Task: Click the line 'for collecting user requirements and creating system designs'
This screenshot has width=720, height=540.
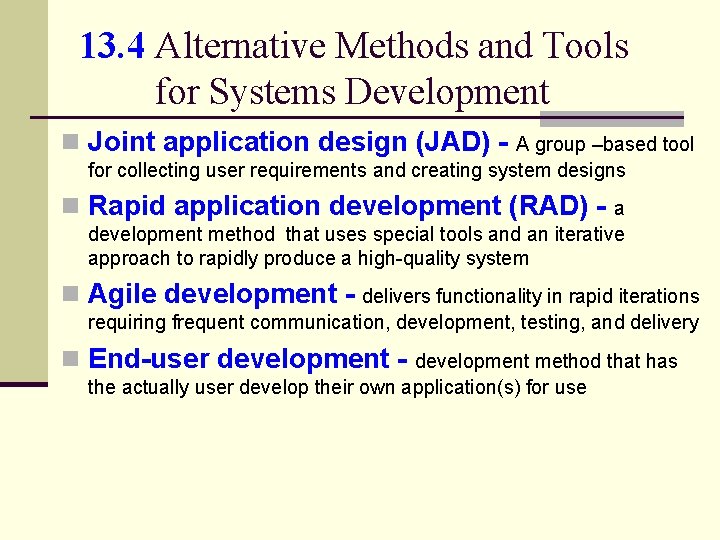Action: pyautogui.click(x=356, y=171)
